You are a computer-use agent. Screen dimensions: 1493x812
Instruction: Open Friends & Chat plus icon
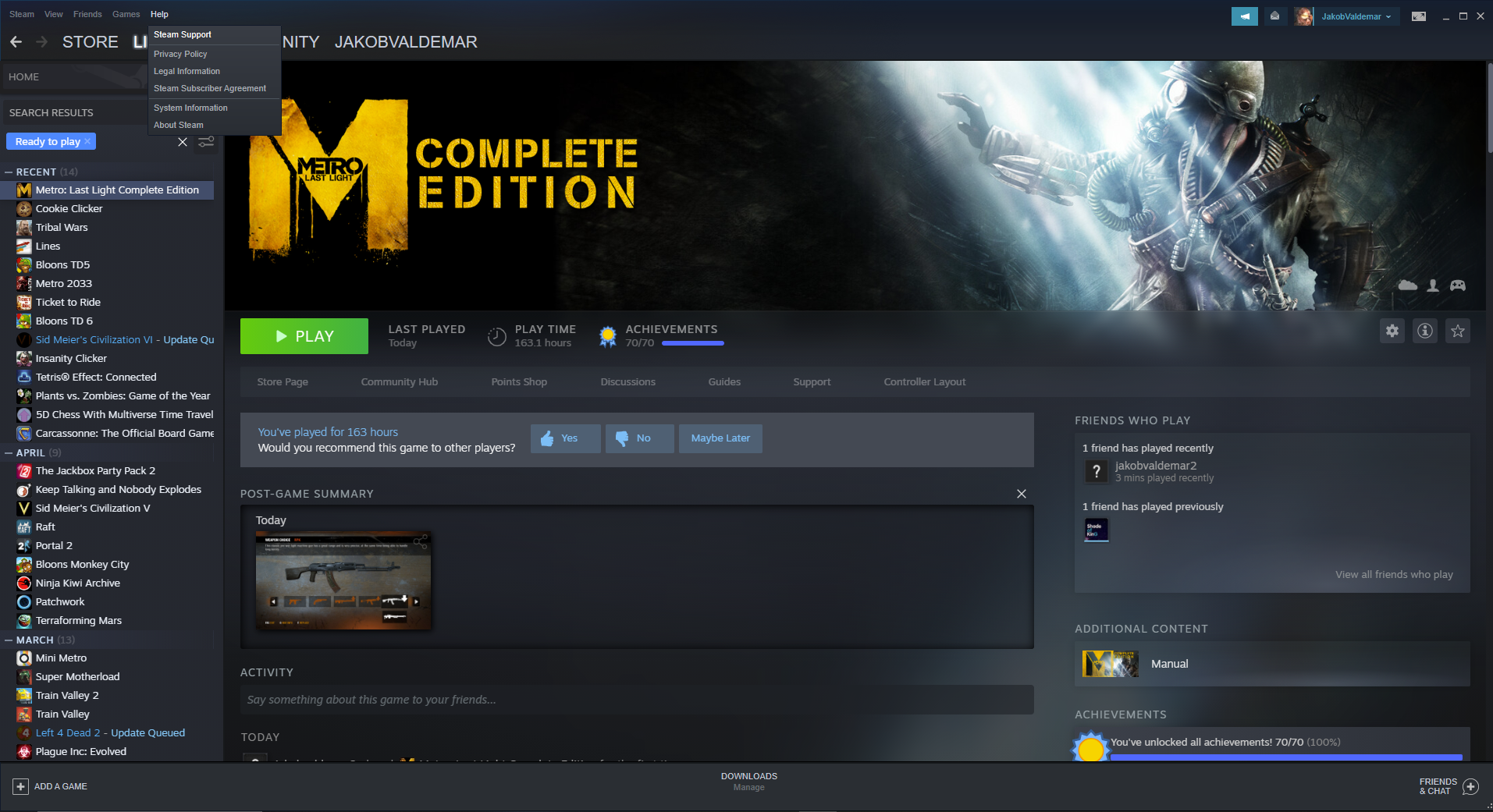(1470, 786)
